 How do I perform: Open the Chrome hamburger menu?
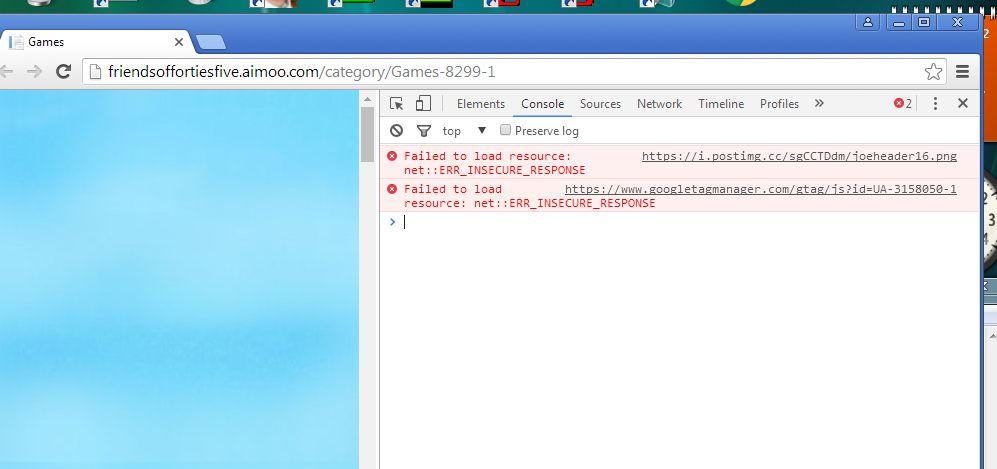tap(963, 72)
